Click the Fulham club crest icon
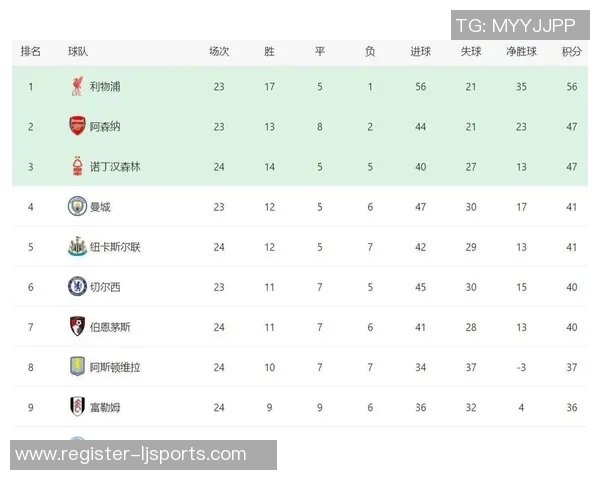The image size is (600, 480). tap(77, 407)
